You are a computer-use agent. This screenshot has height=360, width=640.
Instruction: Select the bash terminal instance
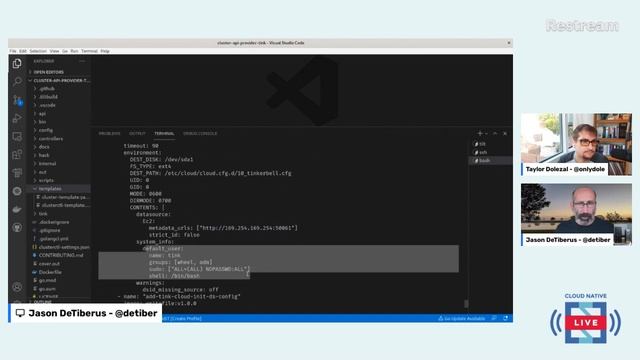click(491, 160)
